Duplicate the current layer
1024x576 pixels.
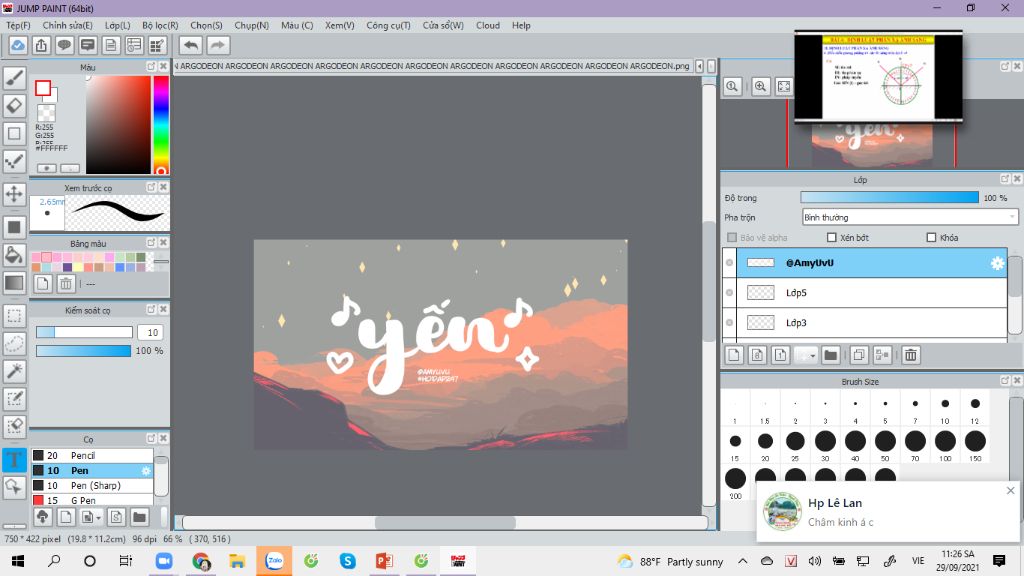[859, 355]
